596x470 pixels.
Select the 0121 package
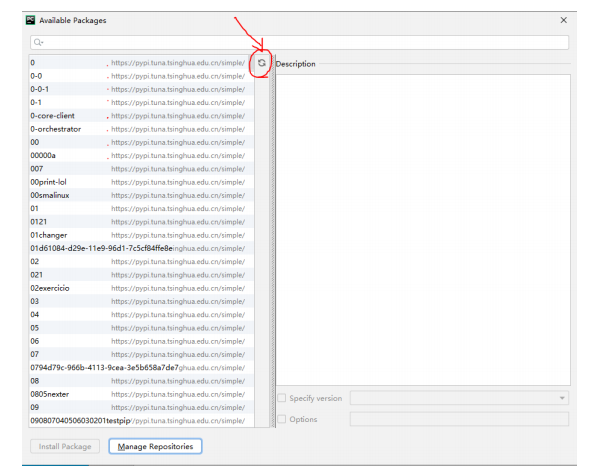tap(141, 222)
